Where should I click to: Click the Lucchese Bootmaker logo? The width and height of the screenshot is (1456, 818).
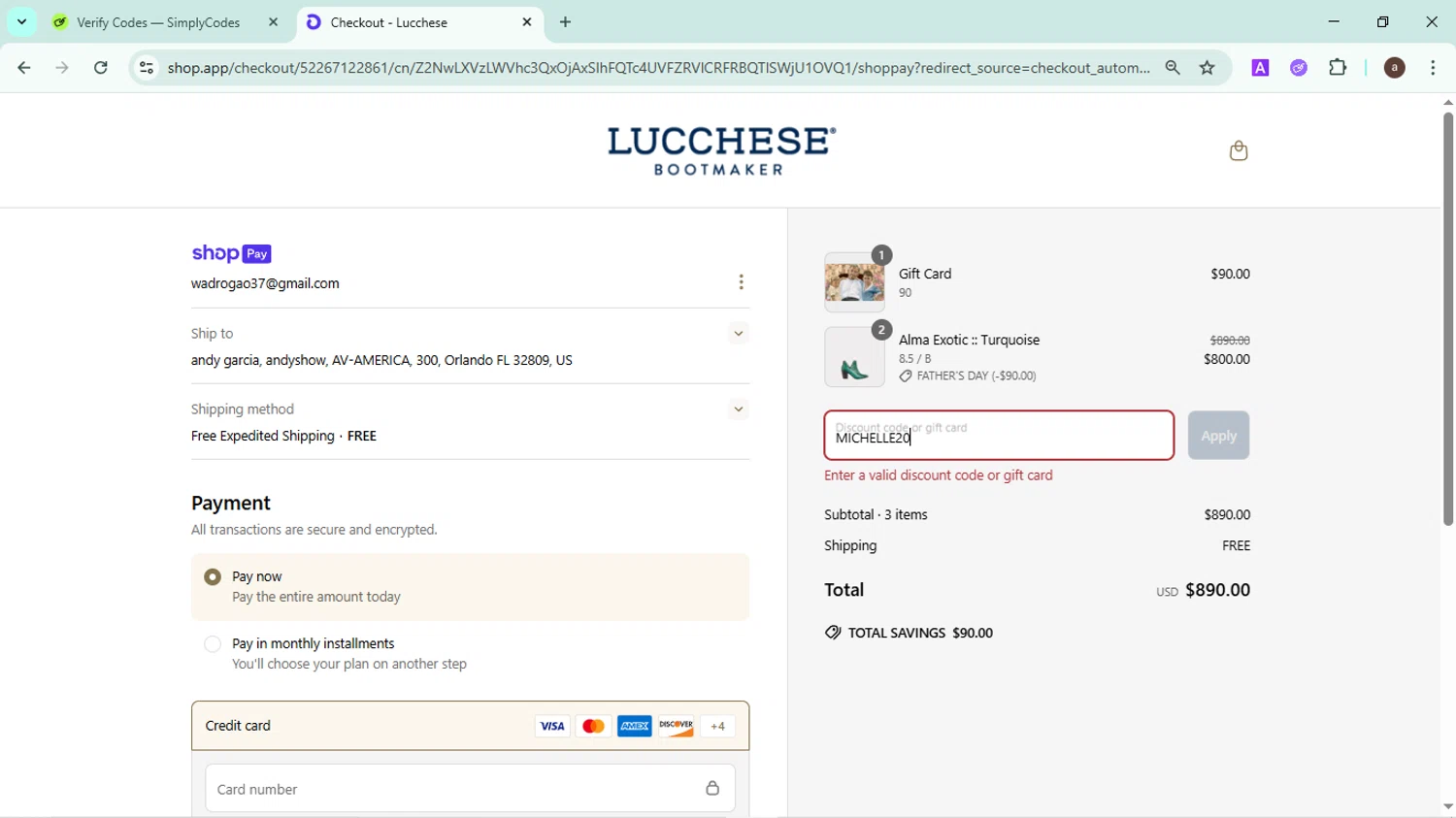tap(721, 150)
